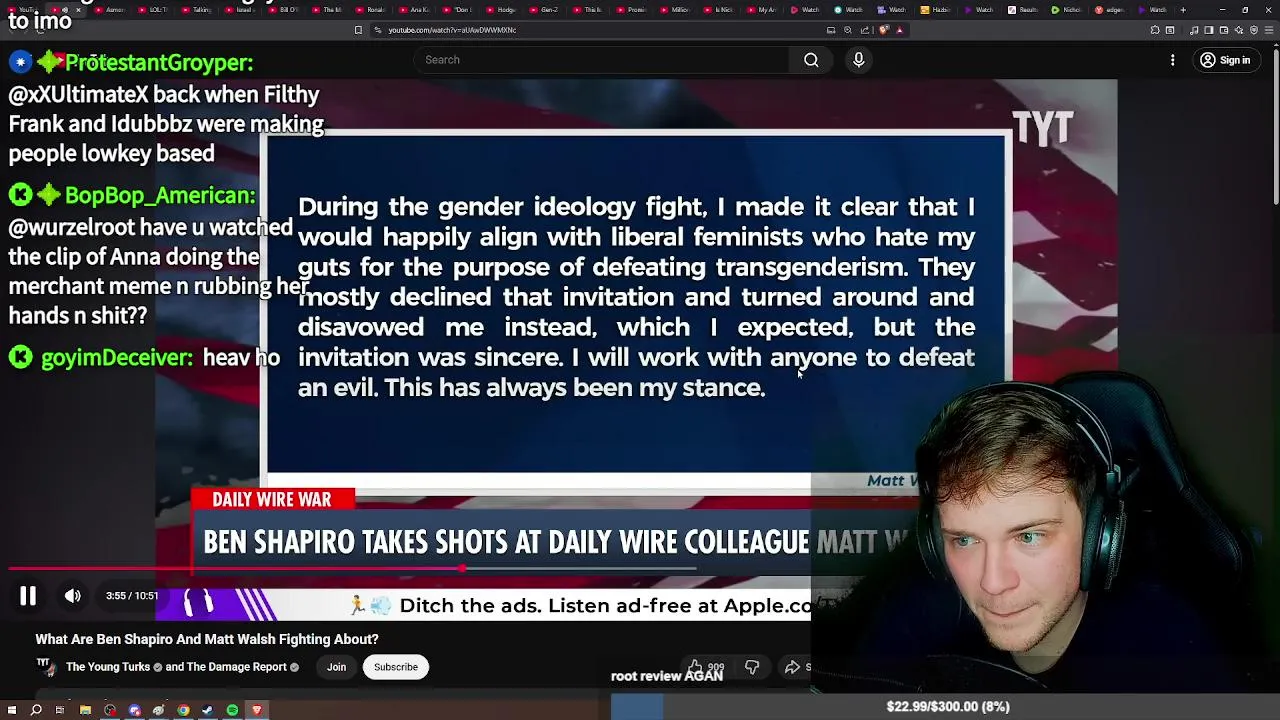Open the Windows Start menu

coord(12,710)
